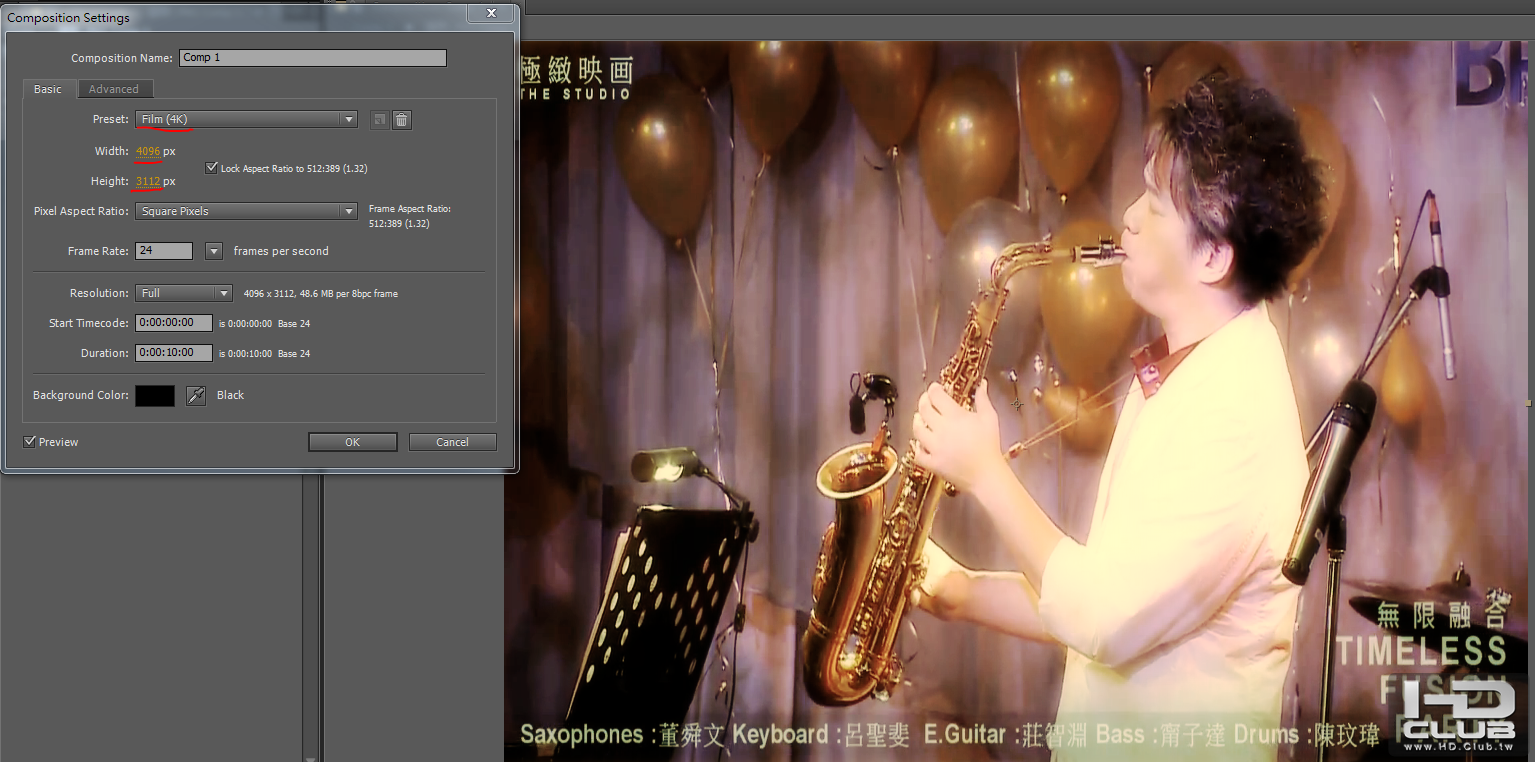The height and width of the screenshot is (762, 1535).
Task: Close the Composition Settings dialog
Action: (x=491, y=14)
